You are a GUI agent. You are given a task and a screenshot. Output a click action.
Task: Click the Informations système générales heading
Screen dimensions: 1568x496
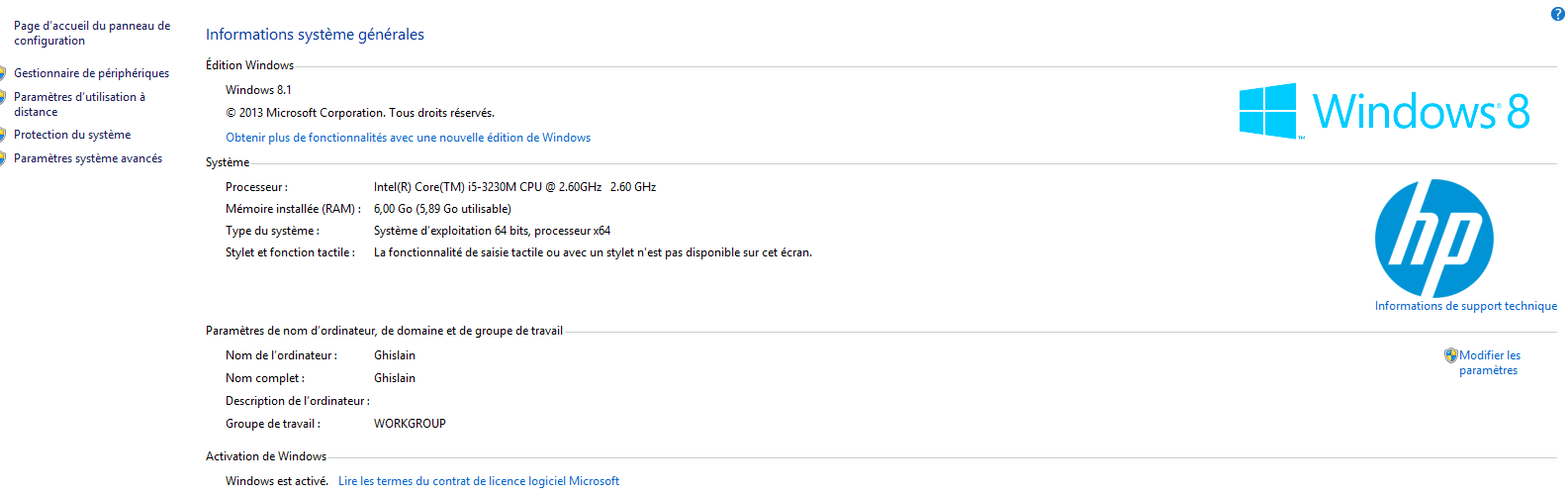pyautogui.click(x=315, y=35)
